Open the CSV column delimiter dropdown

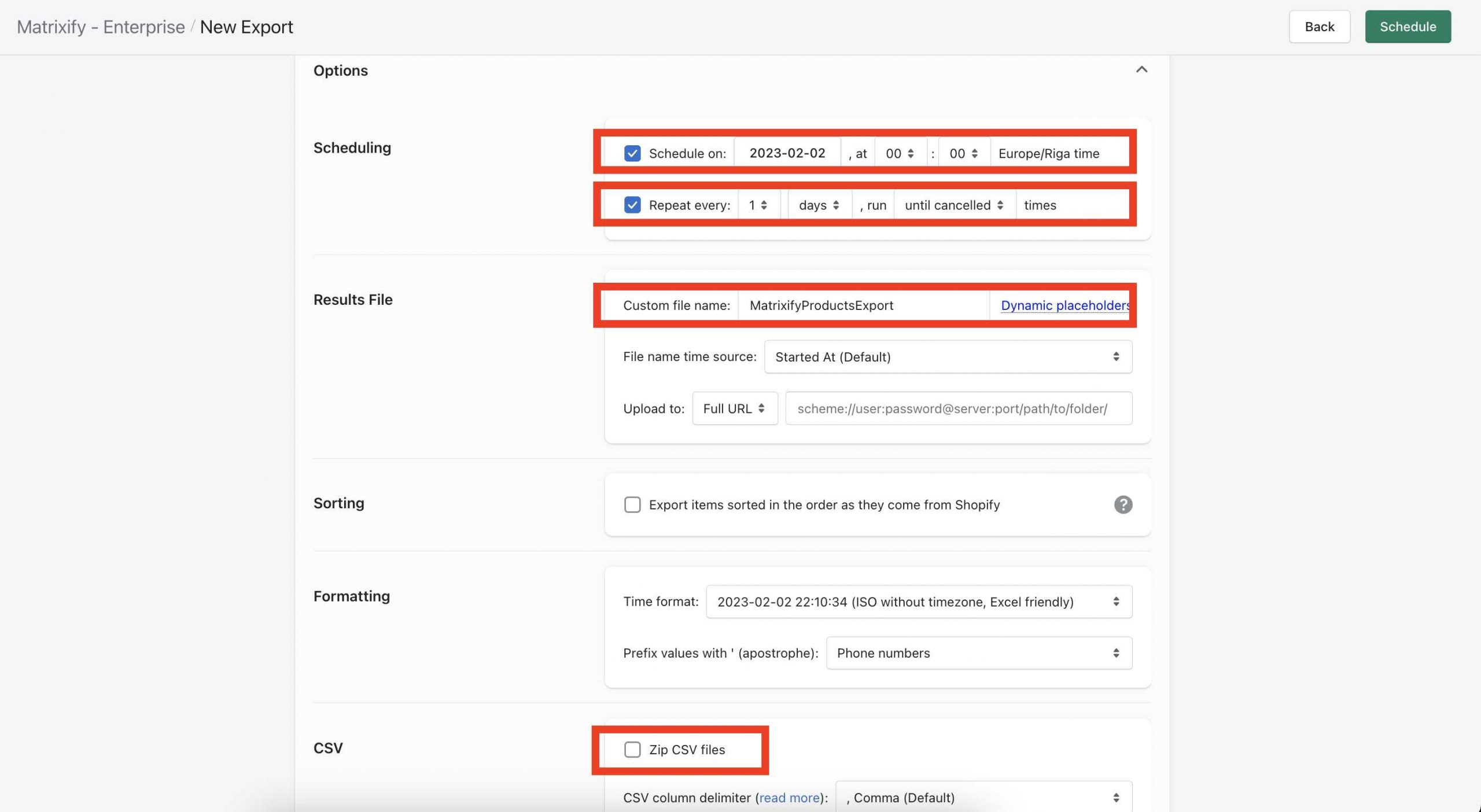point(983,798)
